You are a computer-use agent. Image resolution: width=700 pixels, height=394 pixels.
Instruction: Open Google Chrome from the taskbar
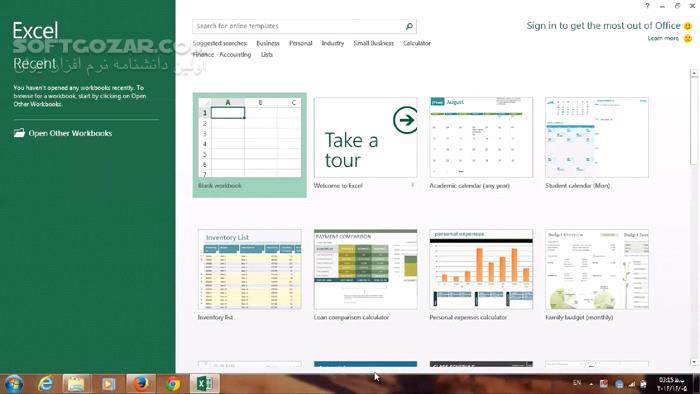172,384
